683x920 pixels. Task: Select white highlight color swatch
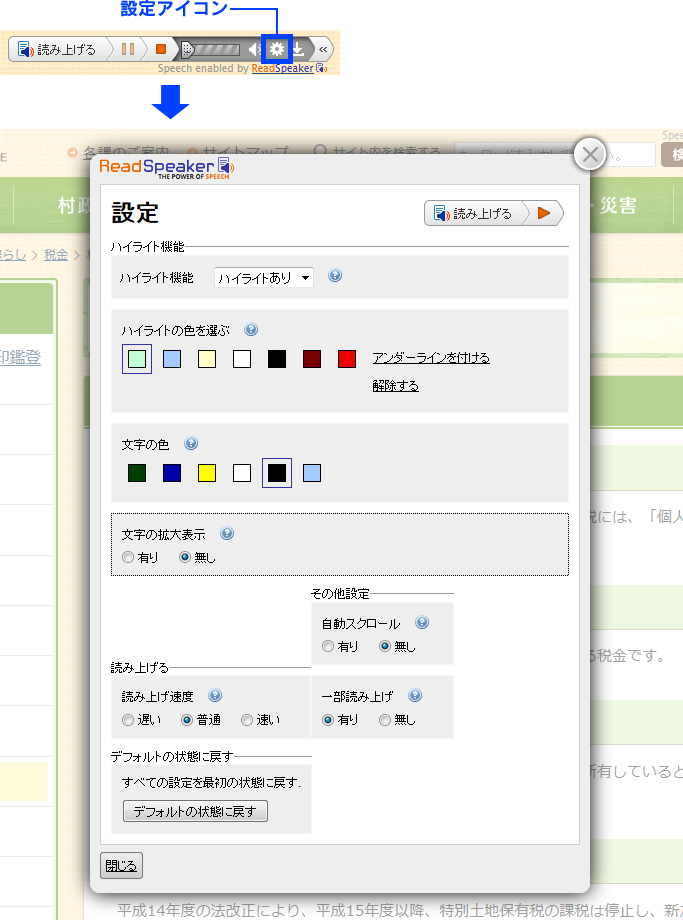242,359
